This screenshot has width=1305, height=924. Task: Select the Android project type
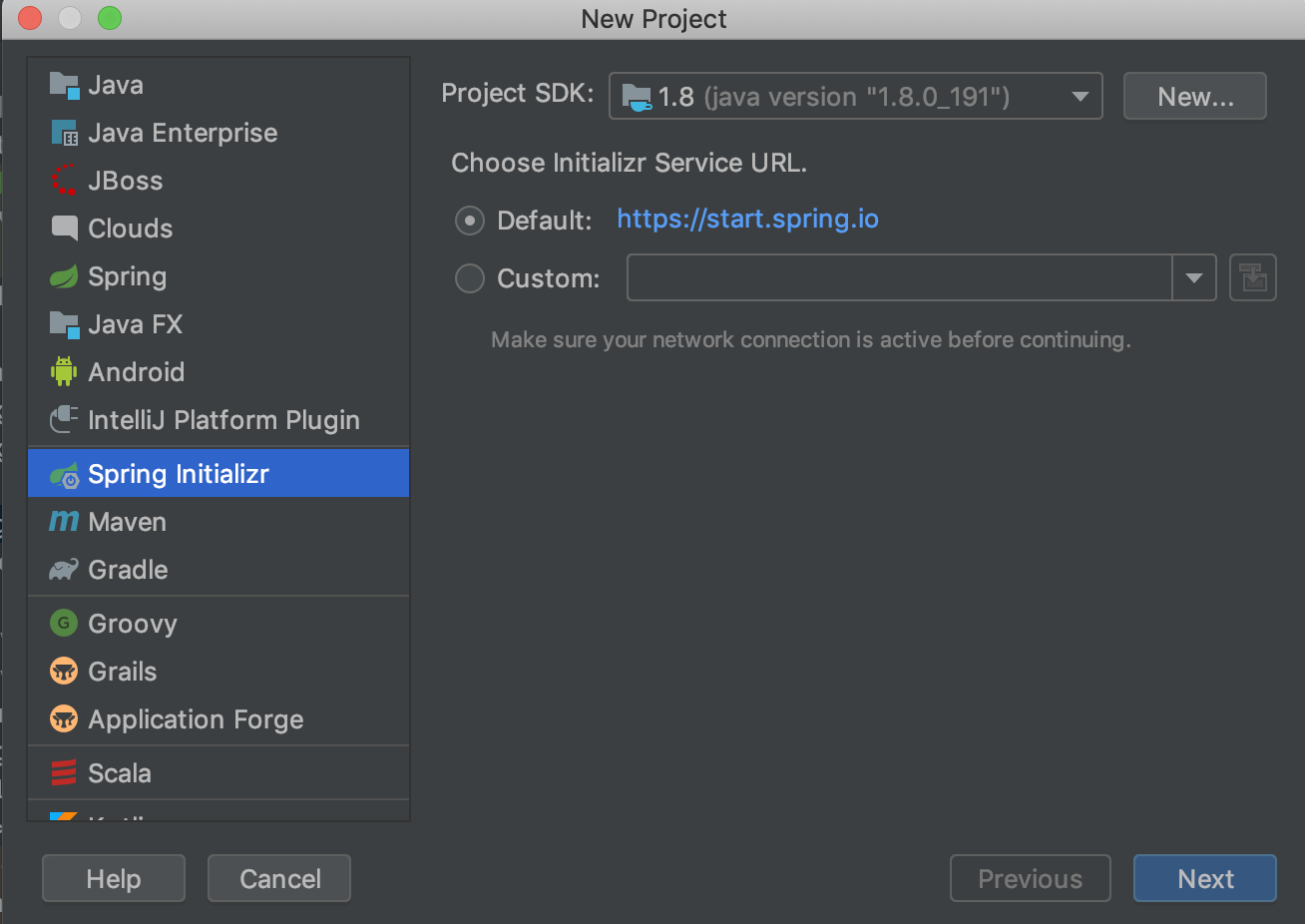(218, 372)
